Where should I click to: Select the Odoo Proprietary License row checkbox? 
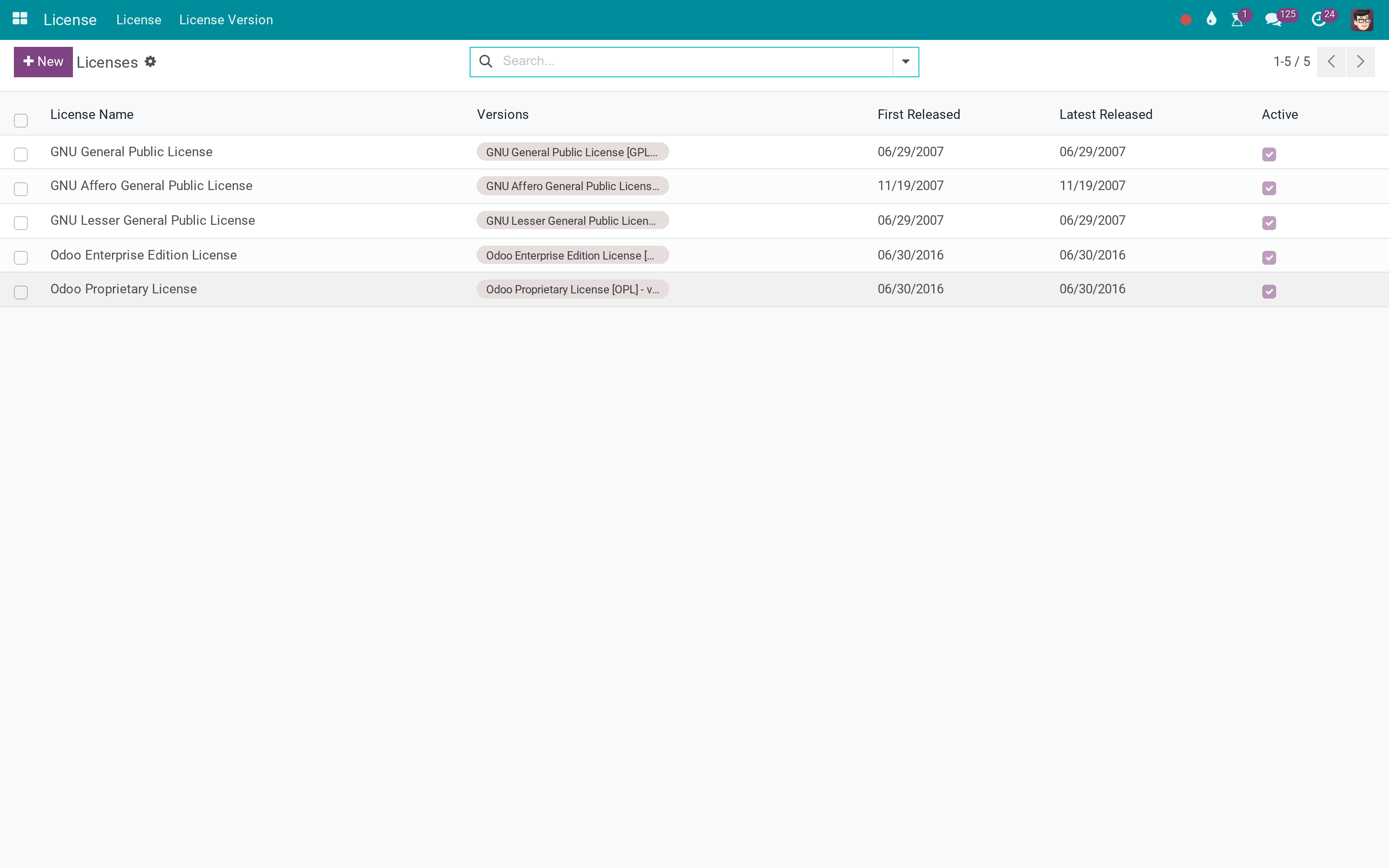click(21, 292)
